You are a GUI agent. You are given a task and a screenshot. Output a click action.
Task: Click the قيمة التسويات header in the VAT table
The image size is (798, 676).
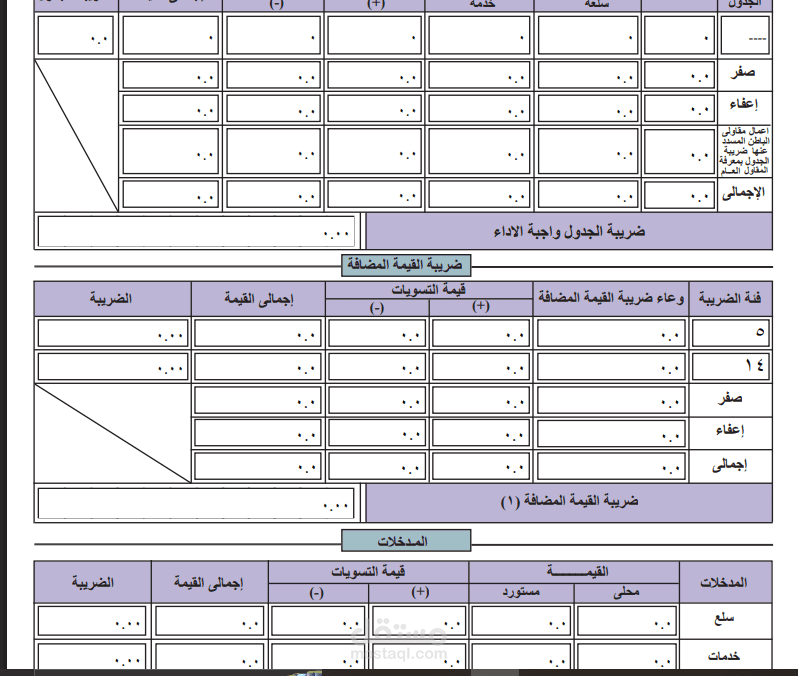click(x=429, y=290)
